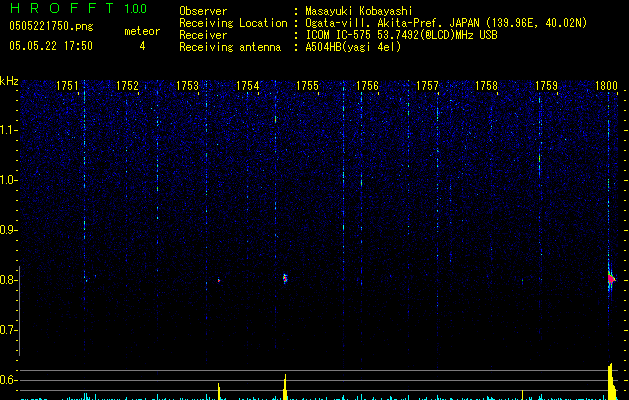
Task: Click the 1800 time marker
Action: click(x=606, y=86)
